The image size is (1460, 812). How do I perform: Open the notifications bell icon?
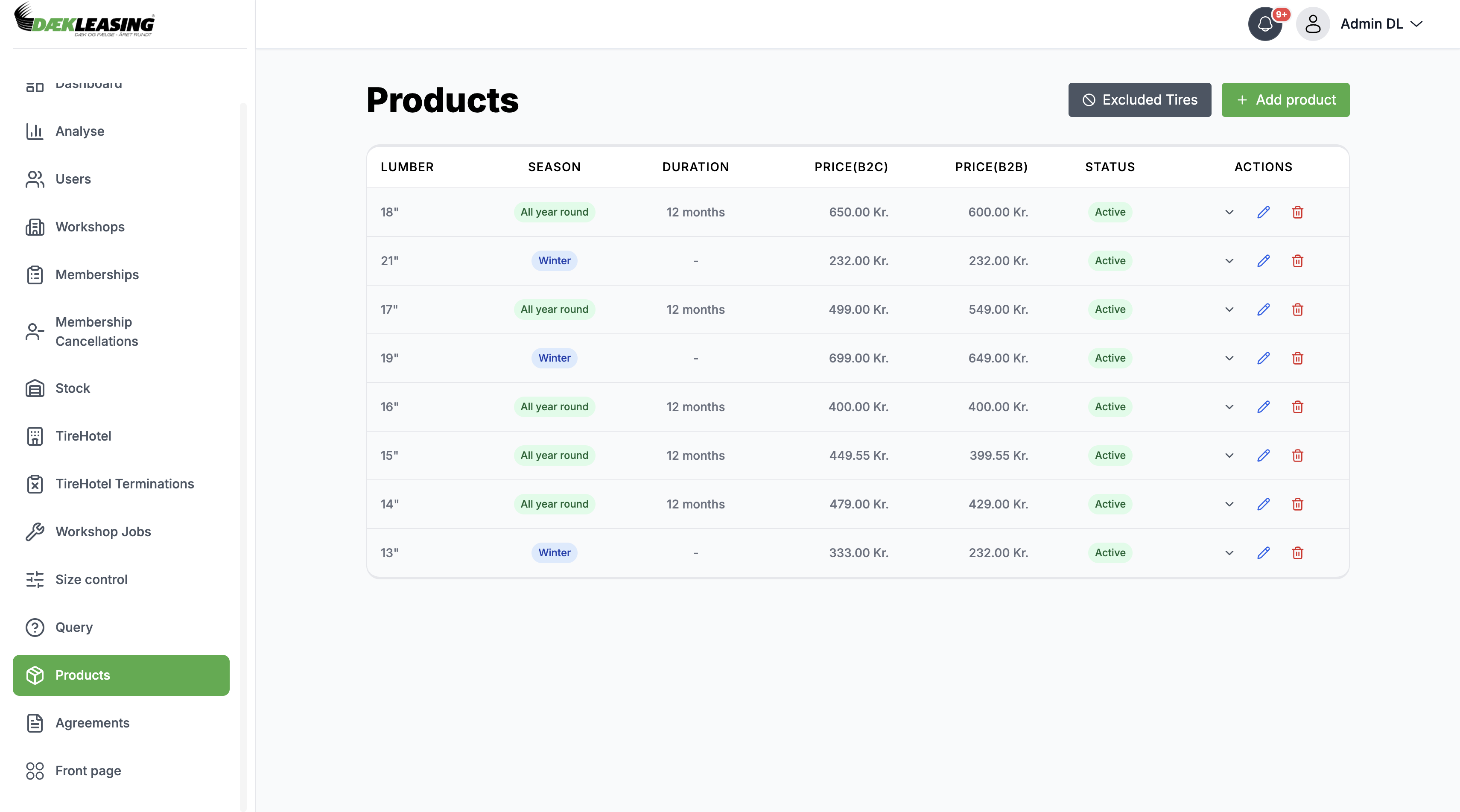coord(1265,24)
